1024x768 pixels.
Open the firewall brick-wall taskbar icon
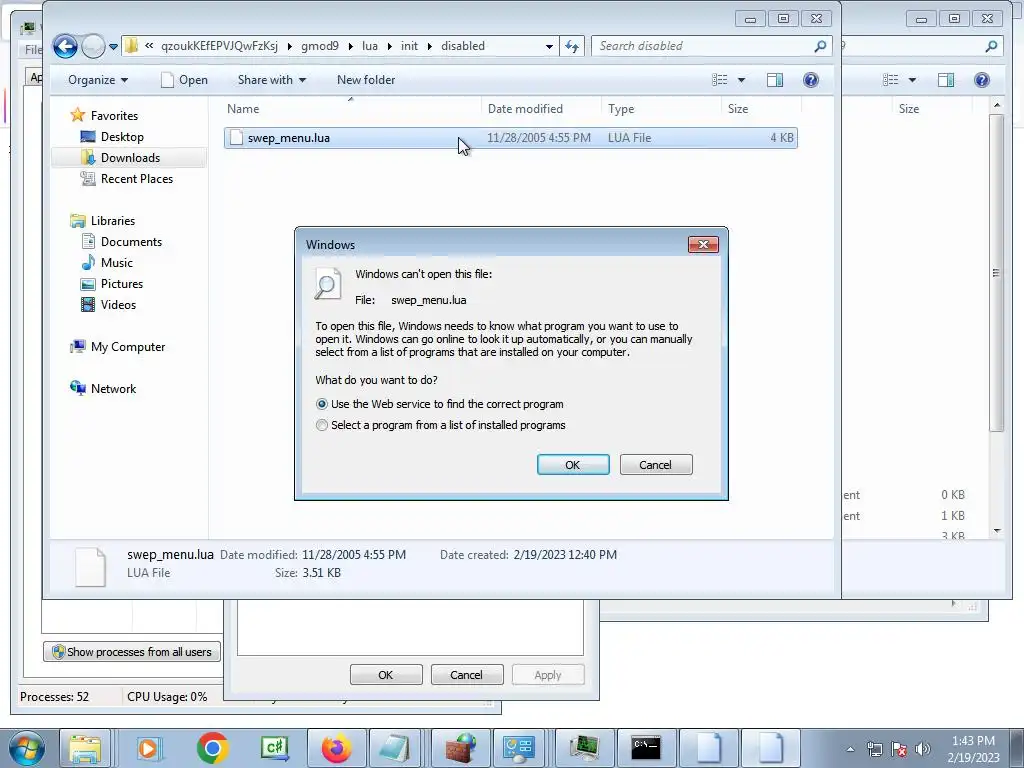point(460,748)
